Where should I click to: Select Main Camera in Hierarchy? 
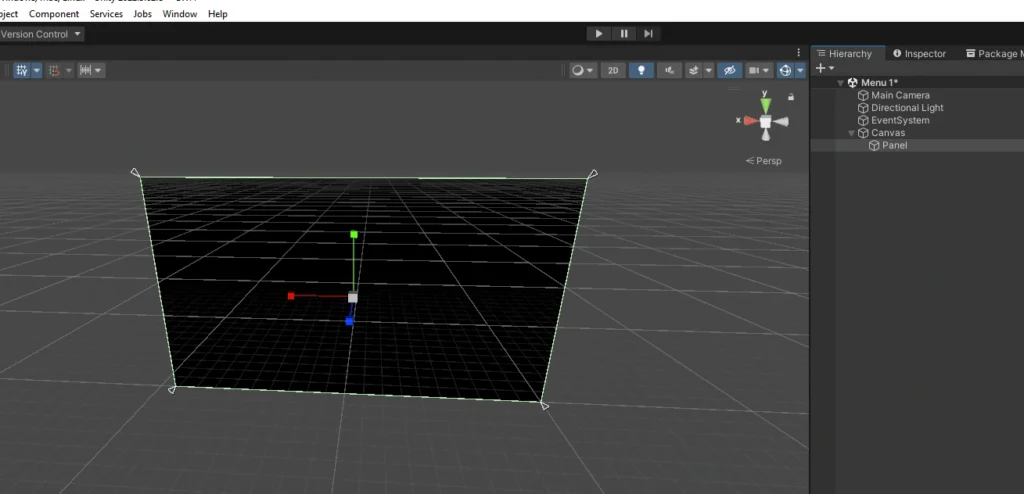pos(900,95)
